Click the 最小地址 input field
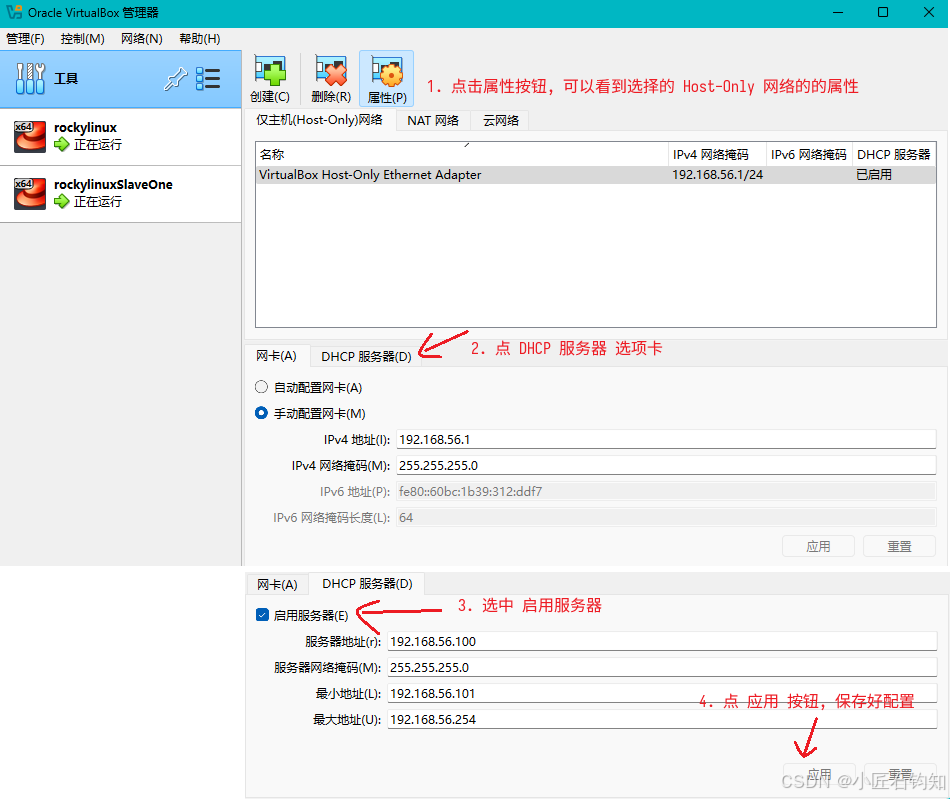This screenshot has width=950, height=799. tap(662, 694)
